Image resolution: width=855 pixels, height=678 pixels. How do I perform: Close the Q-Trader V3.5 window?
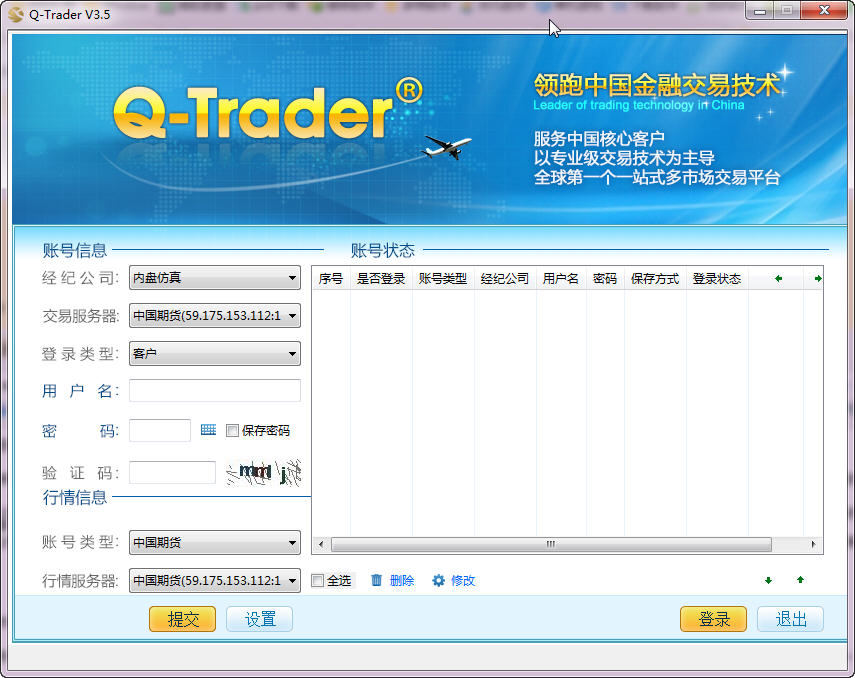(824, 10)
